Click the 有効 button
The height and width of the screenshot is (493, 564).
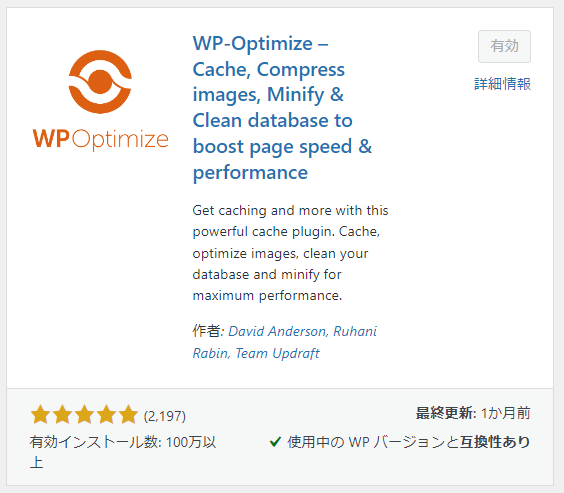(x=504, y=46)
